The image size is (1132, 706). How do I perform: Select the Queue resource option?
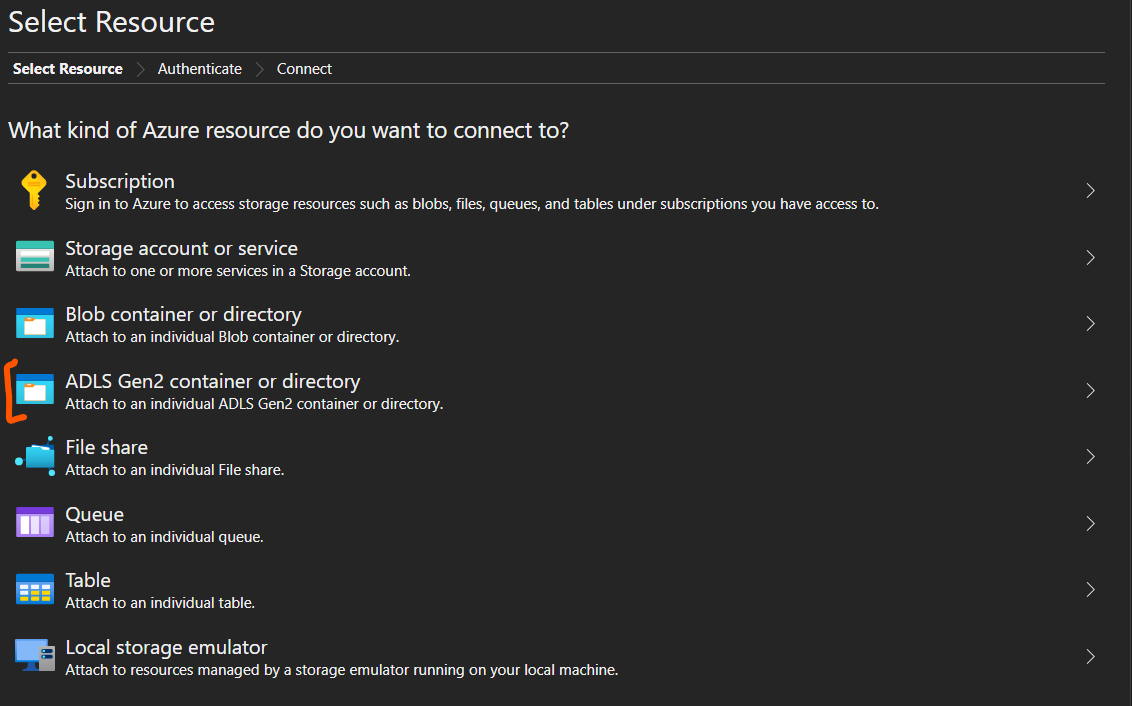click(x=94, y=514)
